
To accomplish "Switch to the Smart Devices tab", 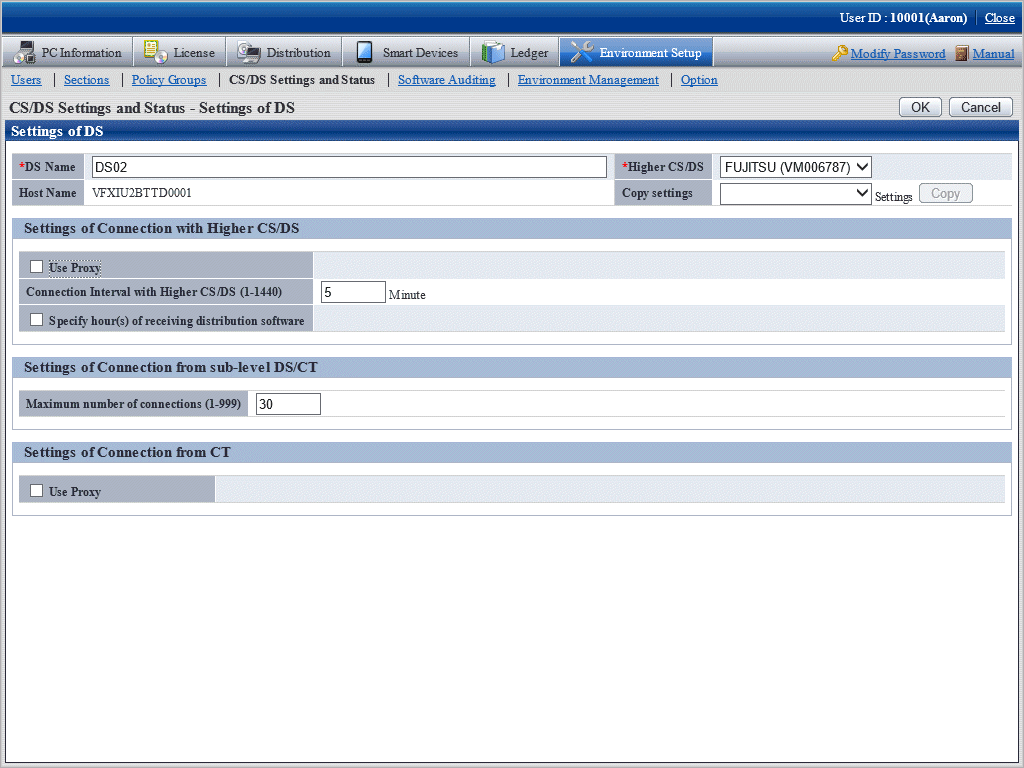I will (x=407, y=52).
